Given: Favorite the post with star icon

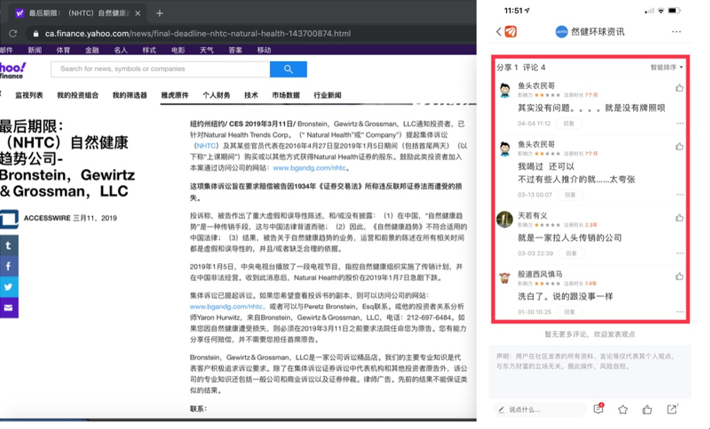Looking at the screenshot, I should coord(623,410).
